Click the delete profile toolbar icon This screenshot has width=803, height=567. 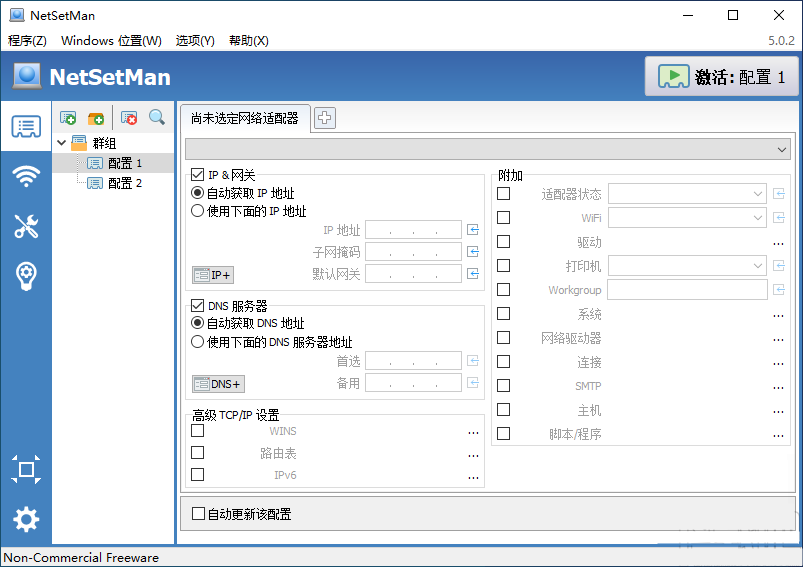click(129, 118)
